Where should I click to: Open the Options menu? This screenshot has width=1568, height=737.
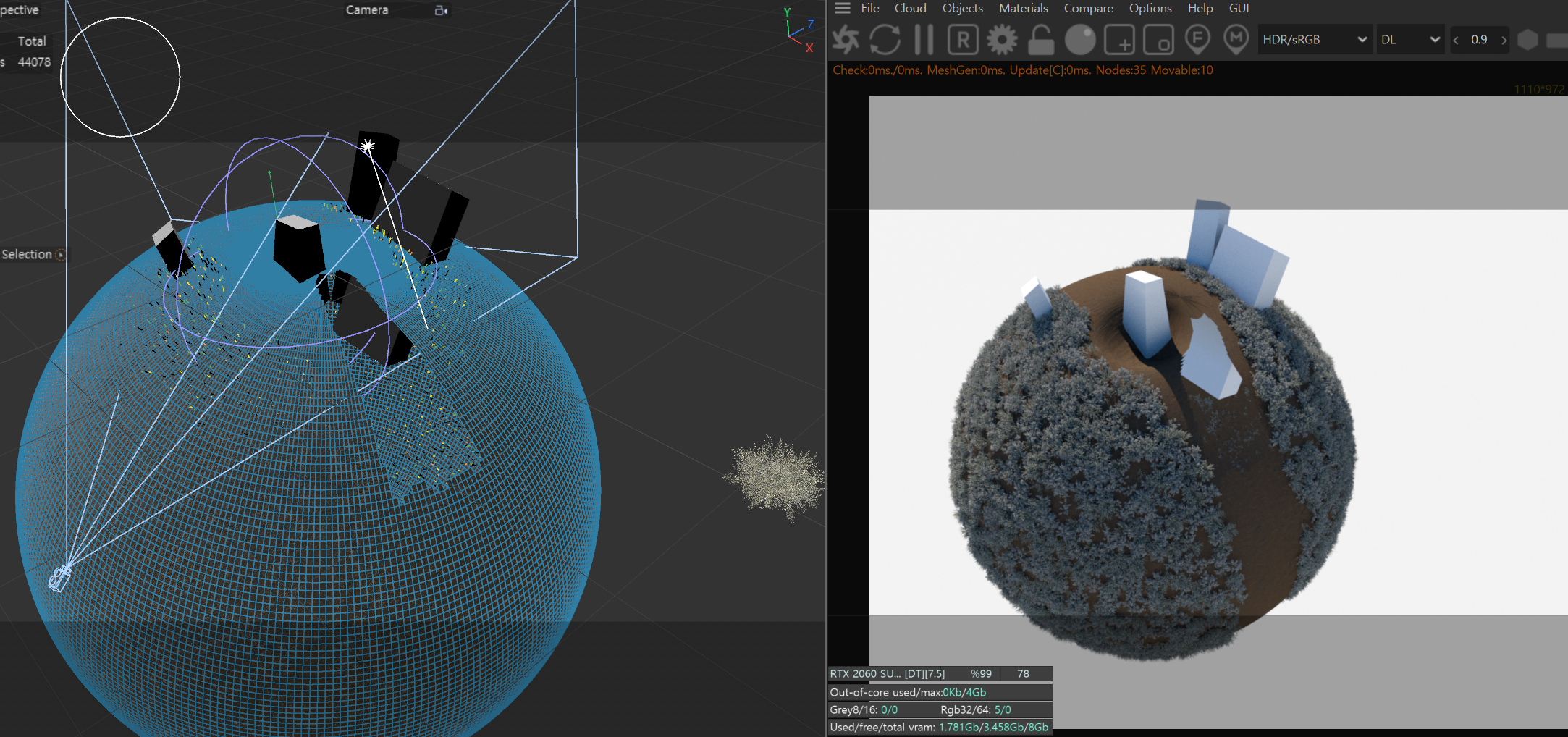coord(1150,8)
